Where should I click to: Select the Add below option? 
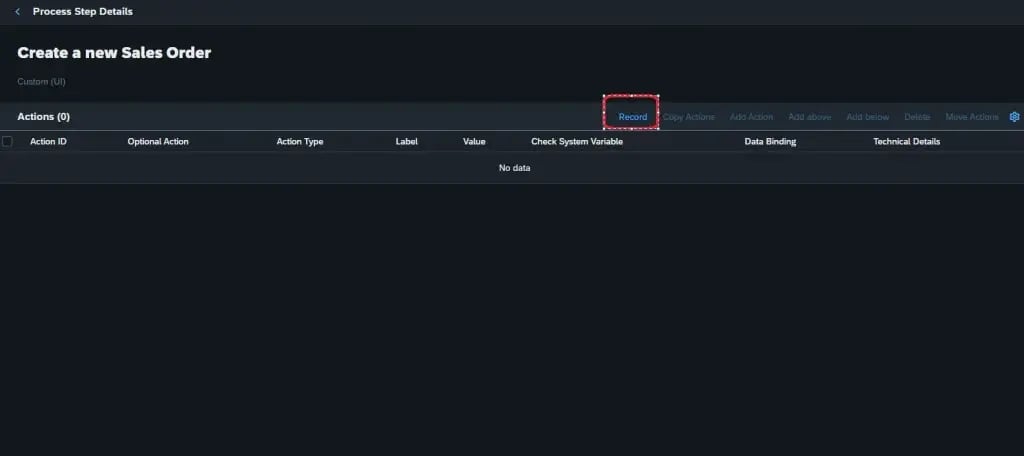(867, 117)
